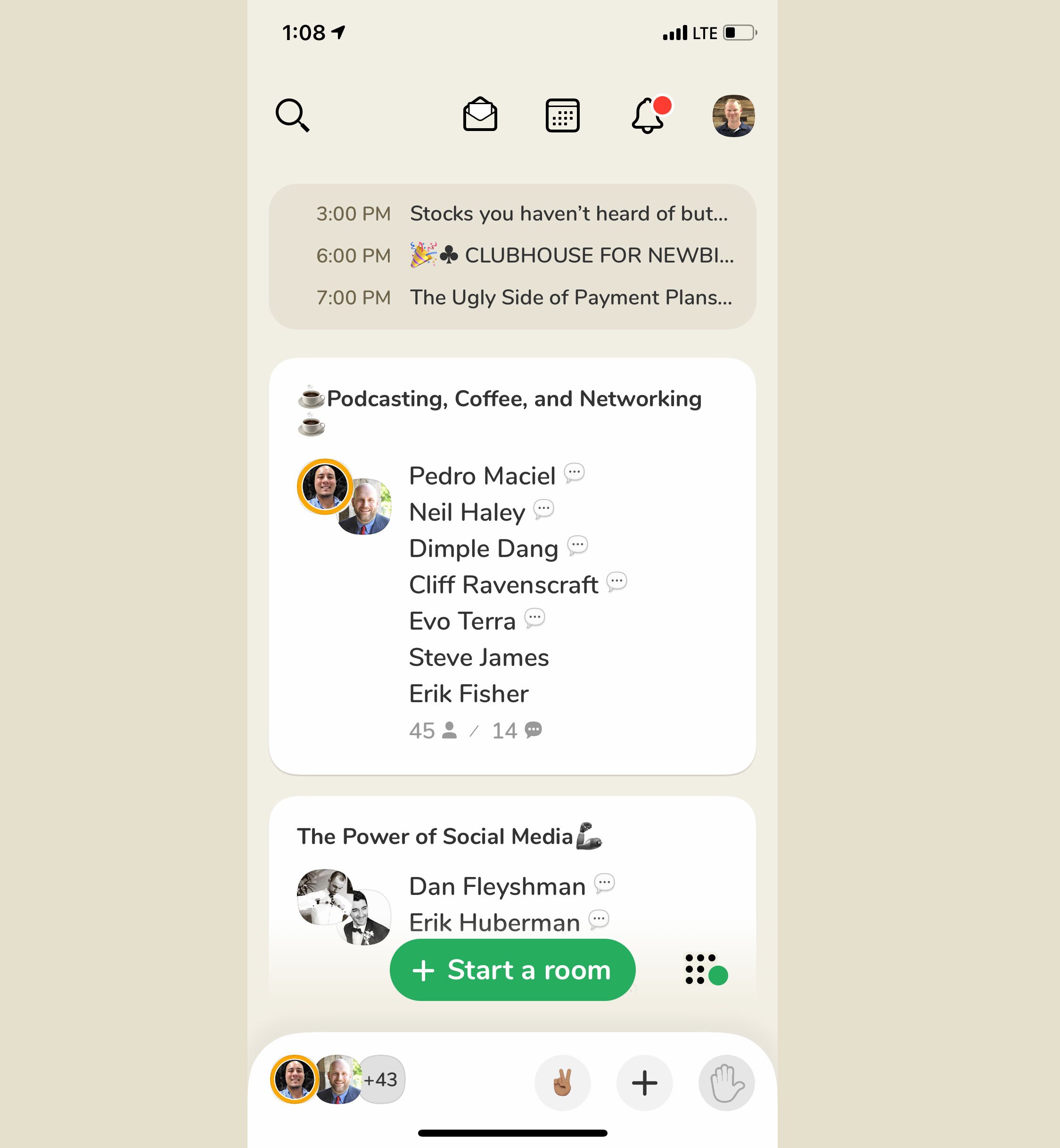Tap the peace sign leave-quietly button

pyautogui.click(x=562, y=1082)
